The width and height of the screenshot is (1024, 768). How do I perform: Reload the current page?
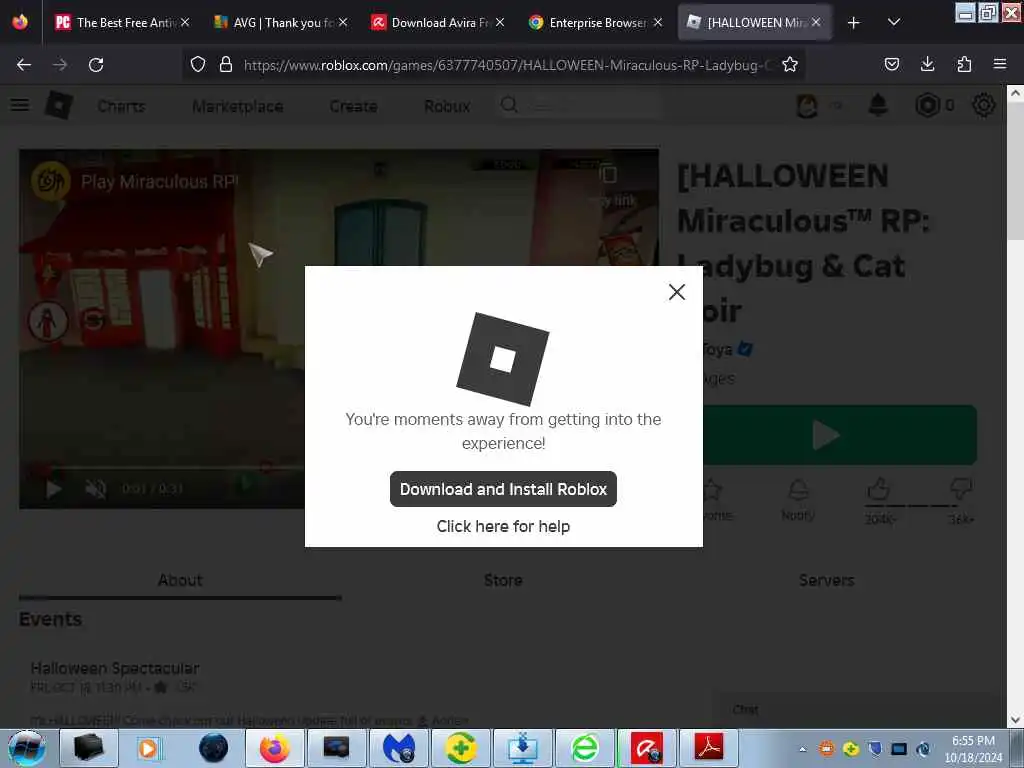96,65
